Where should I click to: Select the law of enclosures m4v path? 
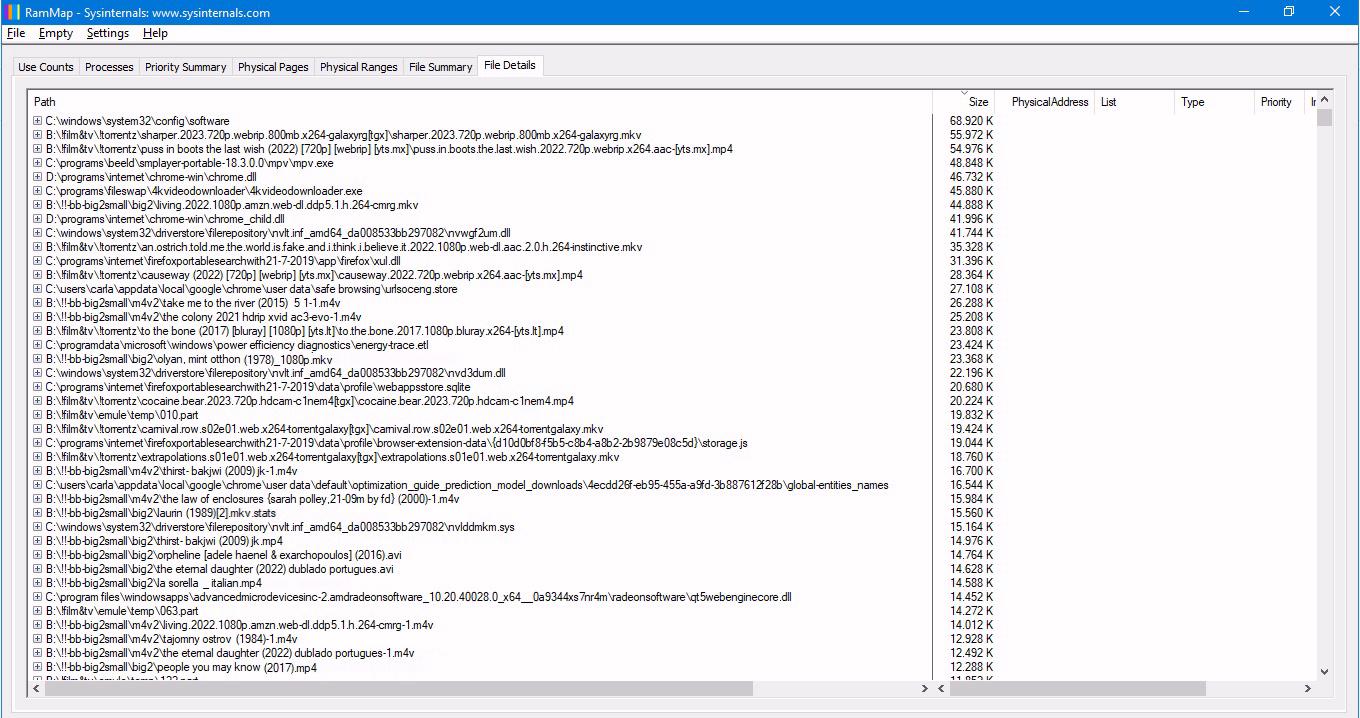[252, 499]
